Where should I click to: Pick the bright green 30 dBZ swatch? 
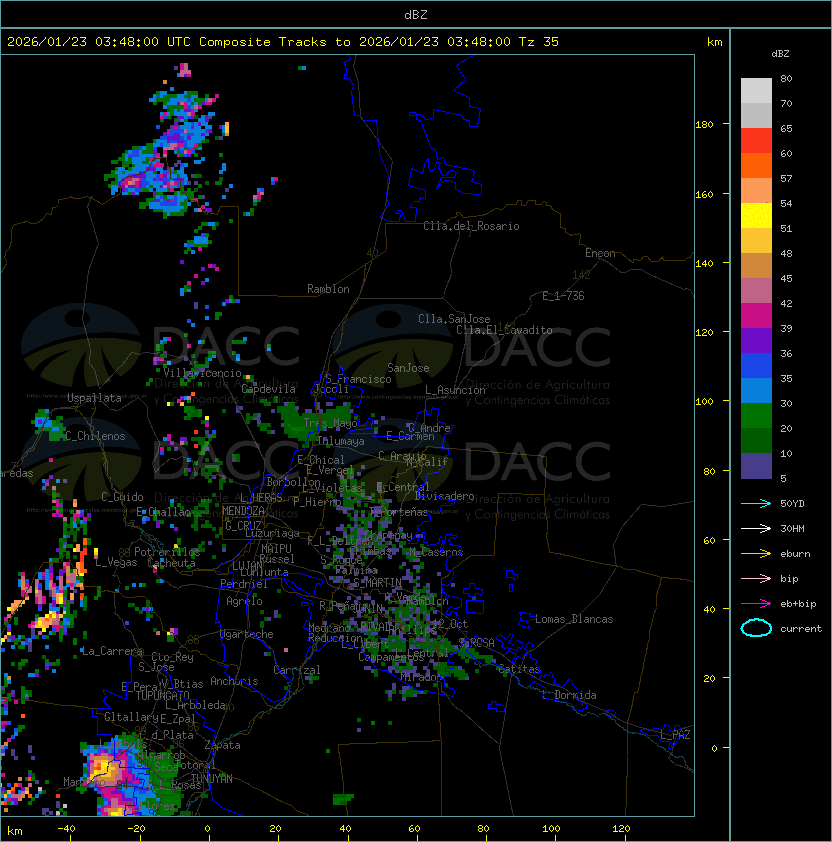[756, 416]
